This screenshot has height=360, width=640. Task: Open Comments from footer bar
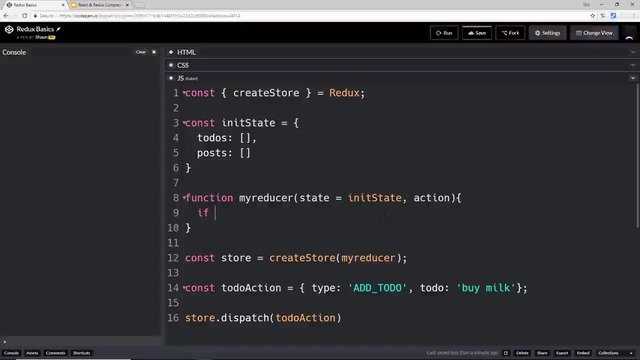[55, 353]
